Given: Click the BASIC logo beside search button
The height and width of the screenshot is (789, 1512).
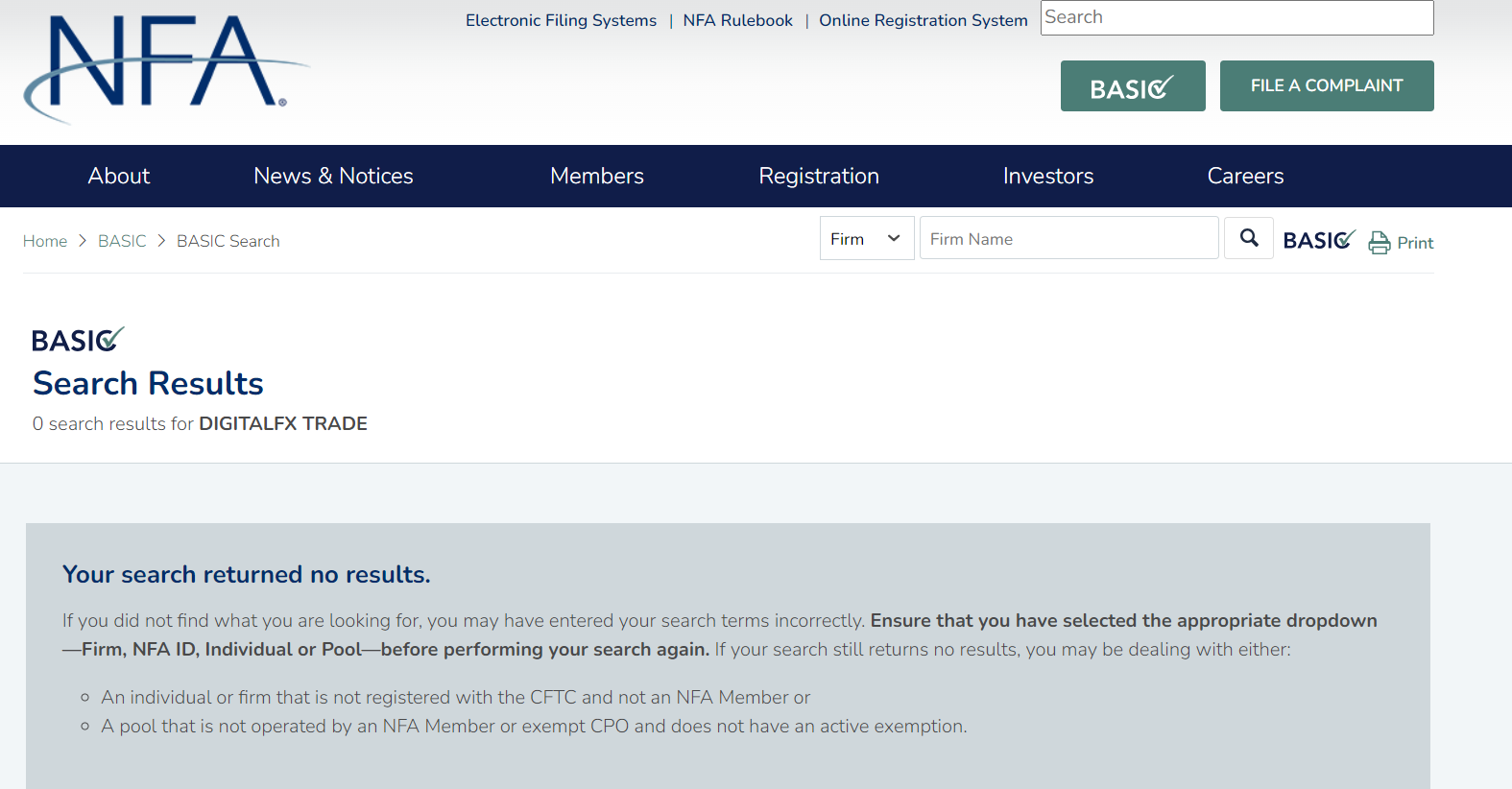Looking at the screenshot, I should tap(1319, 240).
